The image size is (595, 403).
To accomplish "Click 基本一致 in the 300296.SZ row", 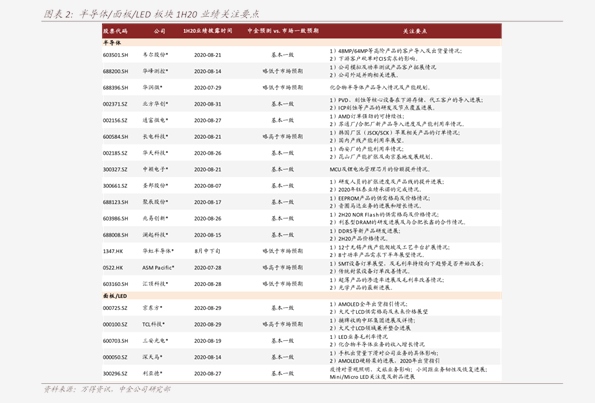I will click(283, 374).
